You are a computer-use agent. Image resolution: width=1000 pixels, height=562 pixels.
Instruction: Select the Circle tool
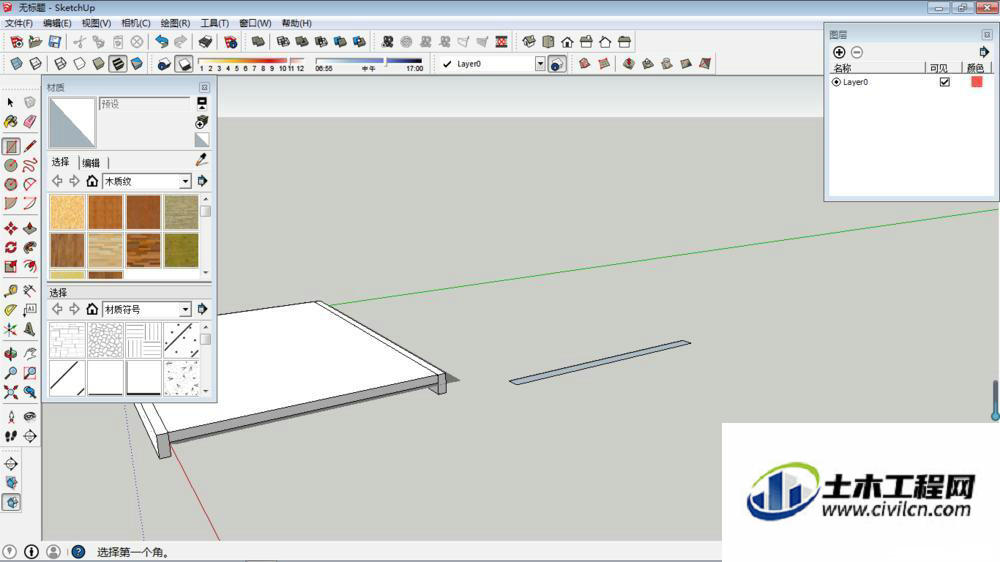tap(11, 165)
